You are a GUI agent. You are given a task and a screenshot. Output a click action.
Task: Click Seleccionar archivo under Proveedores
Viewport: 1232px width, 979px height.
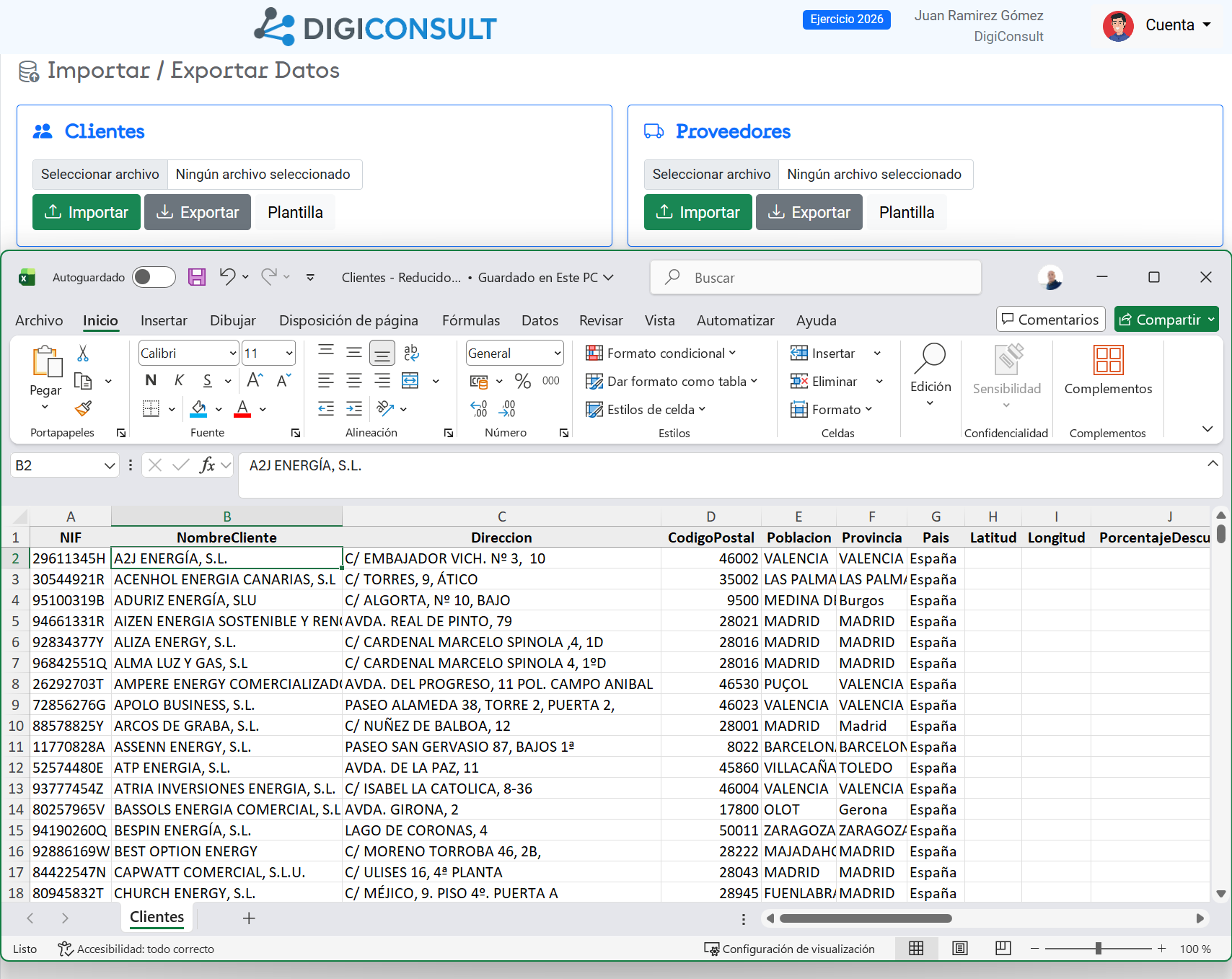[x=711, y=175]
